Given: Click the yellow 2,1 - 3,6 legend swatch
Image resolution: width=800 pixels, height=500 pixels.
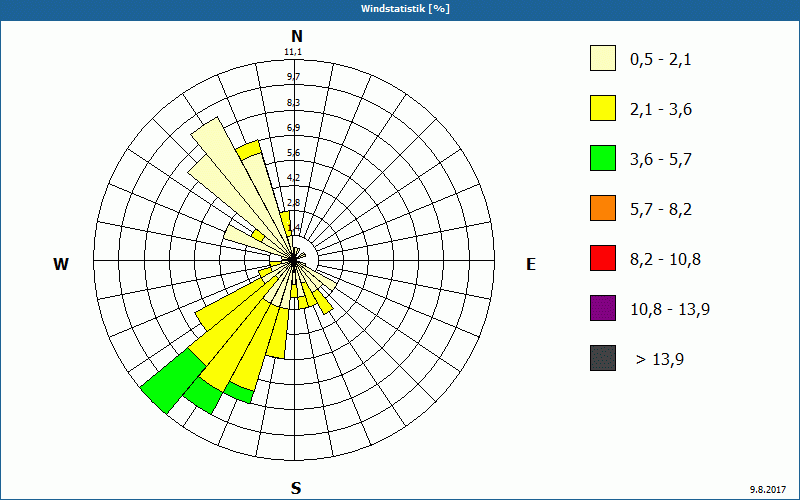Looking at the screenshot, I should (603, 108).
